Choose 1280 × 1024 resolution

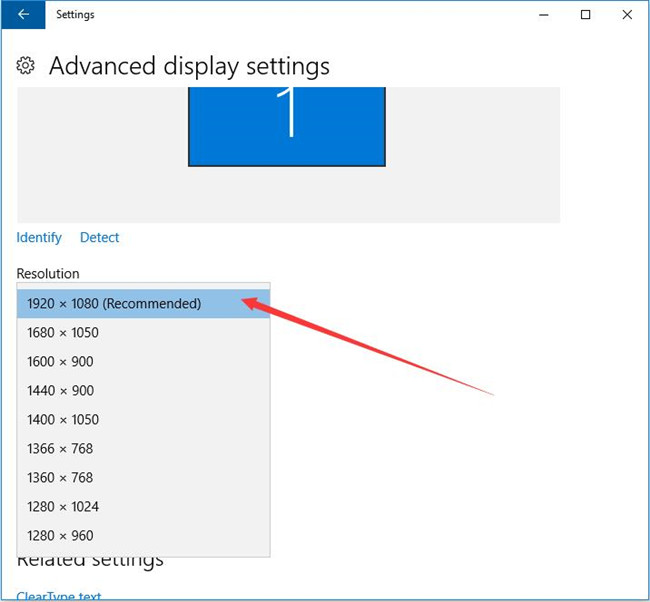pyautogui.click(x=143, y=507)
